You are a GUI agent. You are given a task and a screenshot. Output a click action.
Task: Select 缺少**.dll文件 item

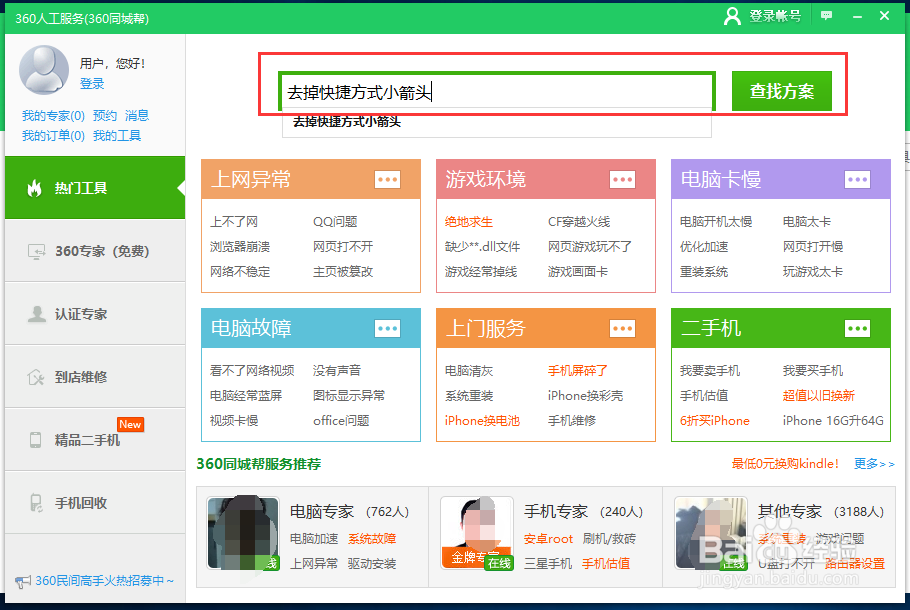click(x=482, y=247)
